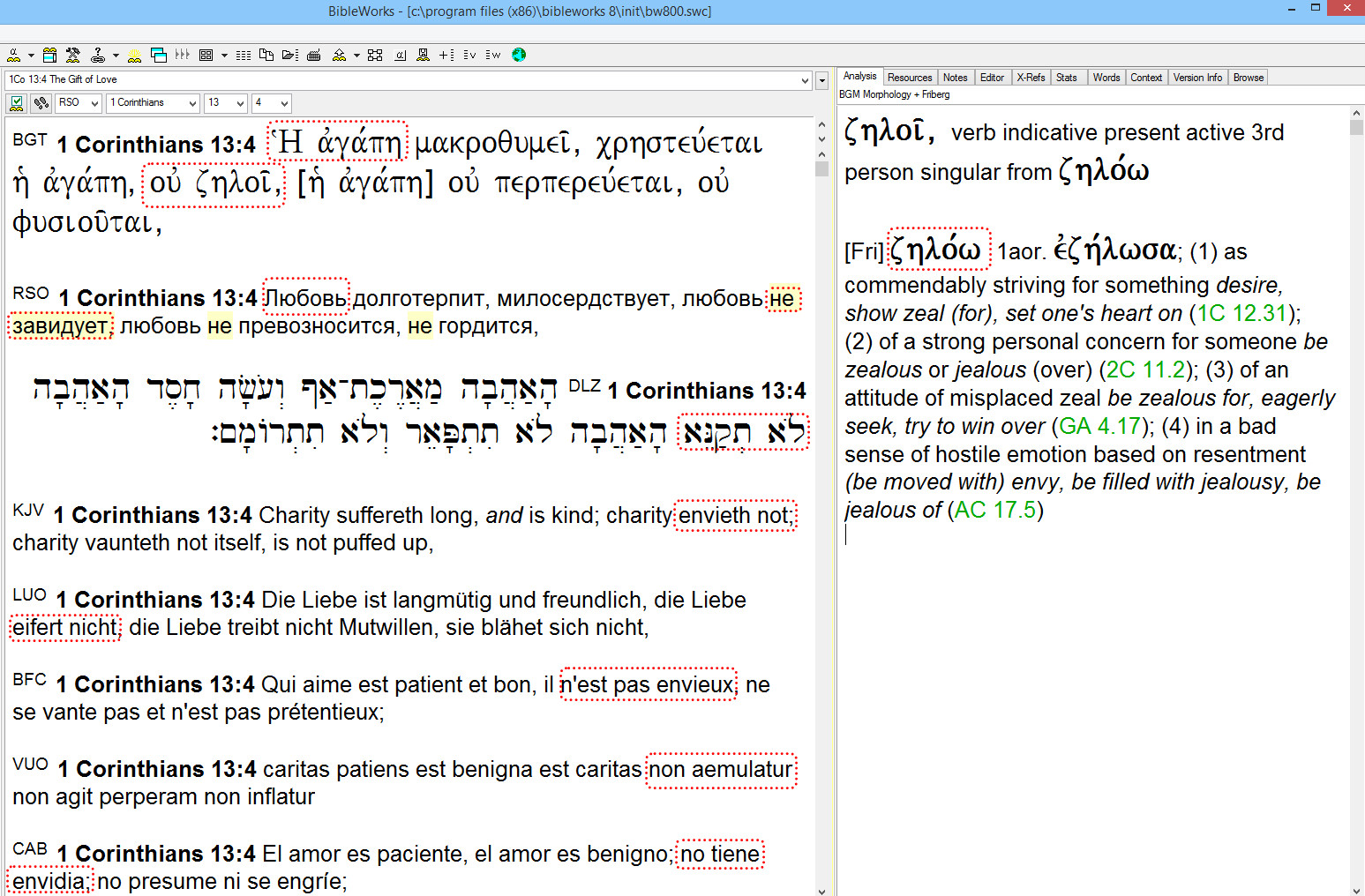Open the dropdown beside the up-arrow people icon
The width and height of the screenshot is (1365, 896).
coord(356,55)
